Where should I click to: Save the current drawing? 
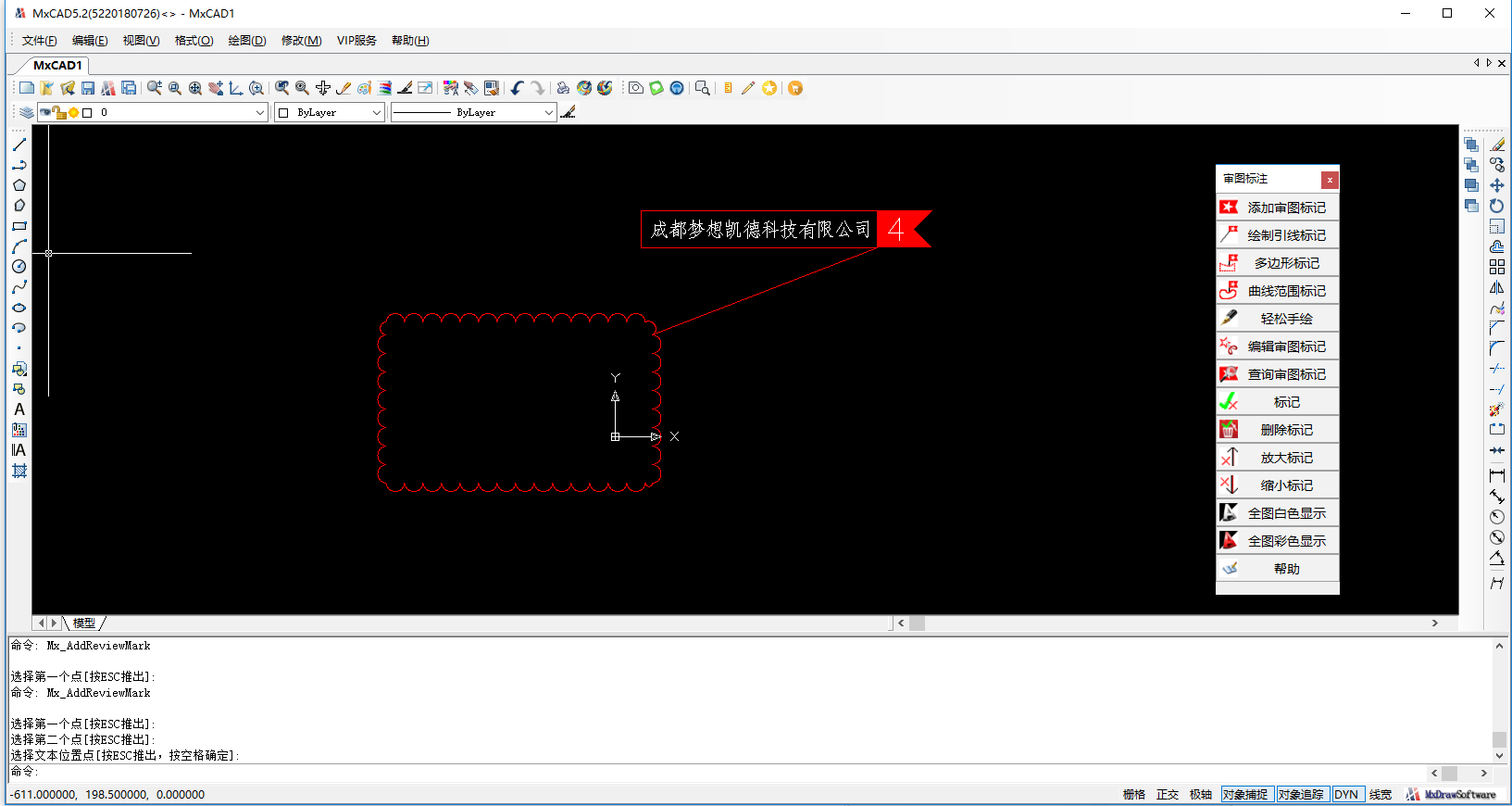pos(88,88)
